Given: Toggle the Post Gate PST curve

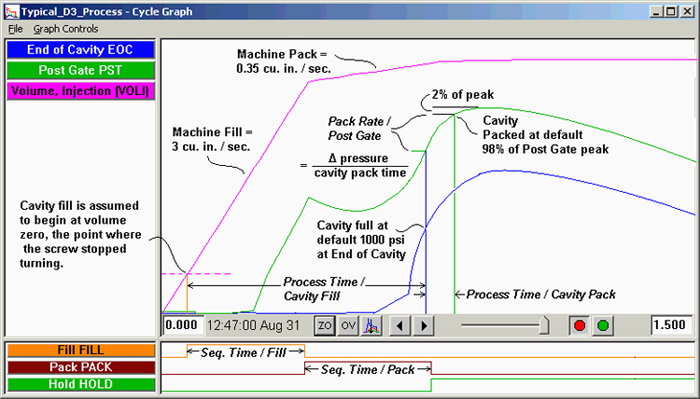Looking at the screenshot, I should pyautogui.click(x=80, y=70).
